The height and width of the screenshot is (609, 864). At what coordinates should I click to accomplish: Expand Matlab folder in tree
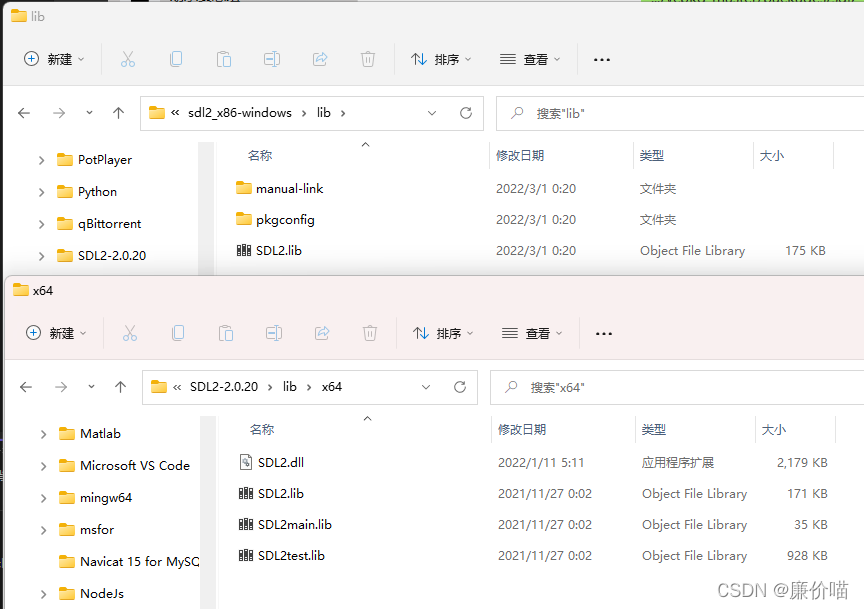[44, 434]
